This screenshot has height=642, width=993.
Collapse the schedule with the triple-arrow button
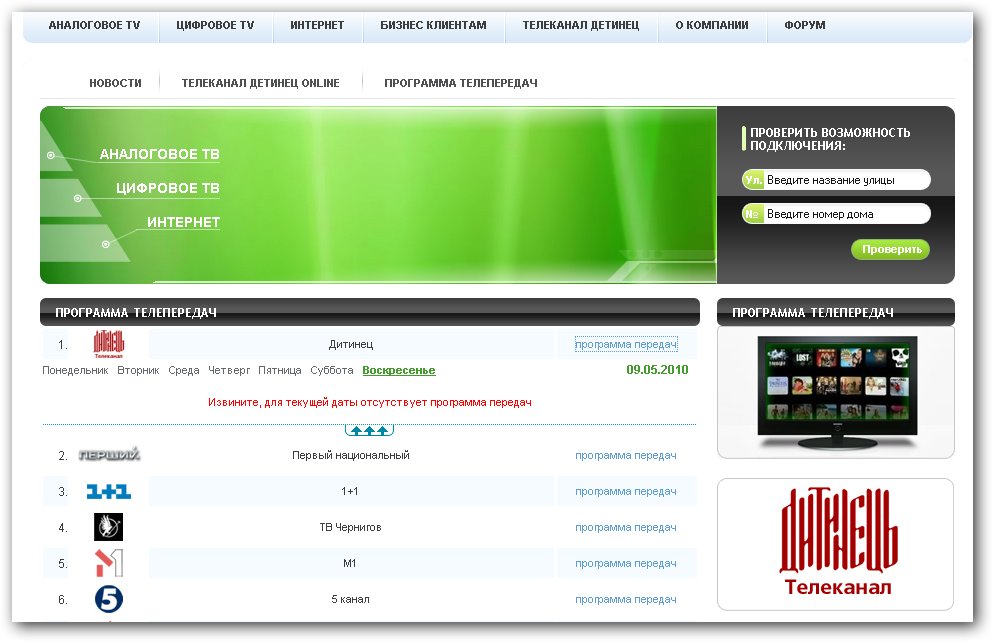click(x=369, y=430)
